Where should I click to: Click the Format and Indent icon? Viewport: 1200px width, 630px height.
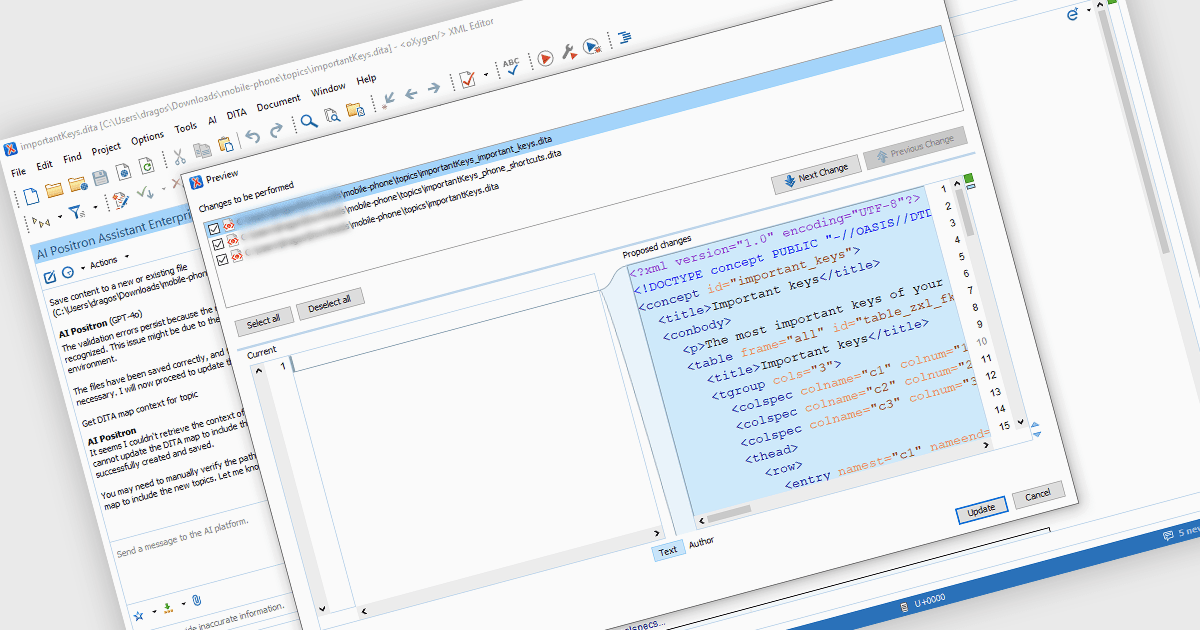[x=625, y=37]
